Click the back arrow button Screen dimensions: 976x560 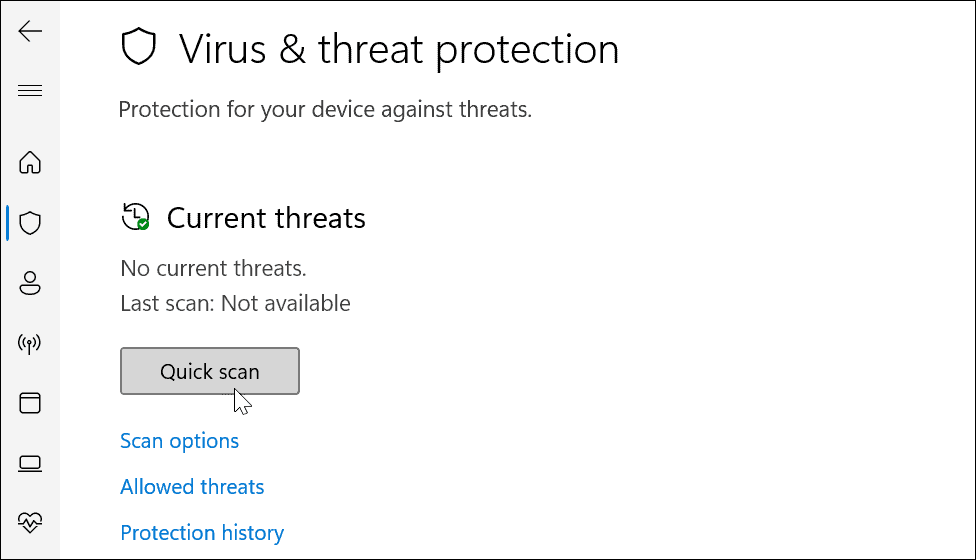point(30,32)
